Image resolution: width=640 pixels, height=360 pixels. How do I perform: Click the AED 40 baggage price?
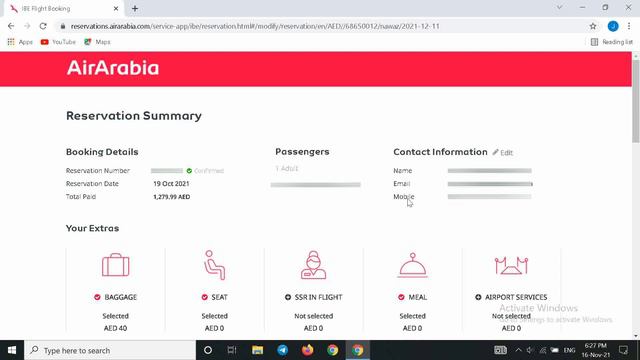pyautogui.click(x=116, y=328)
